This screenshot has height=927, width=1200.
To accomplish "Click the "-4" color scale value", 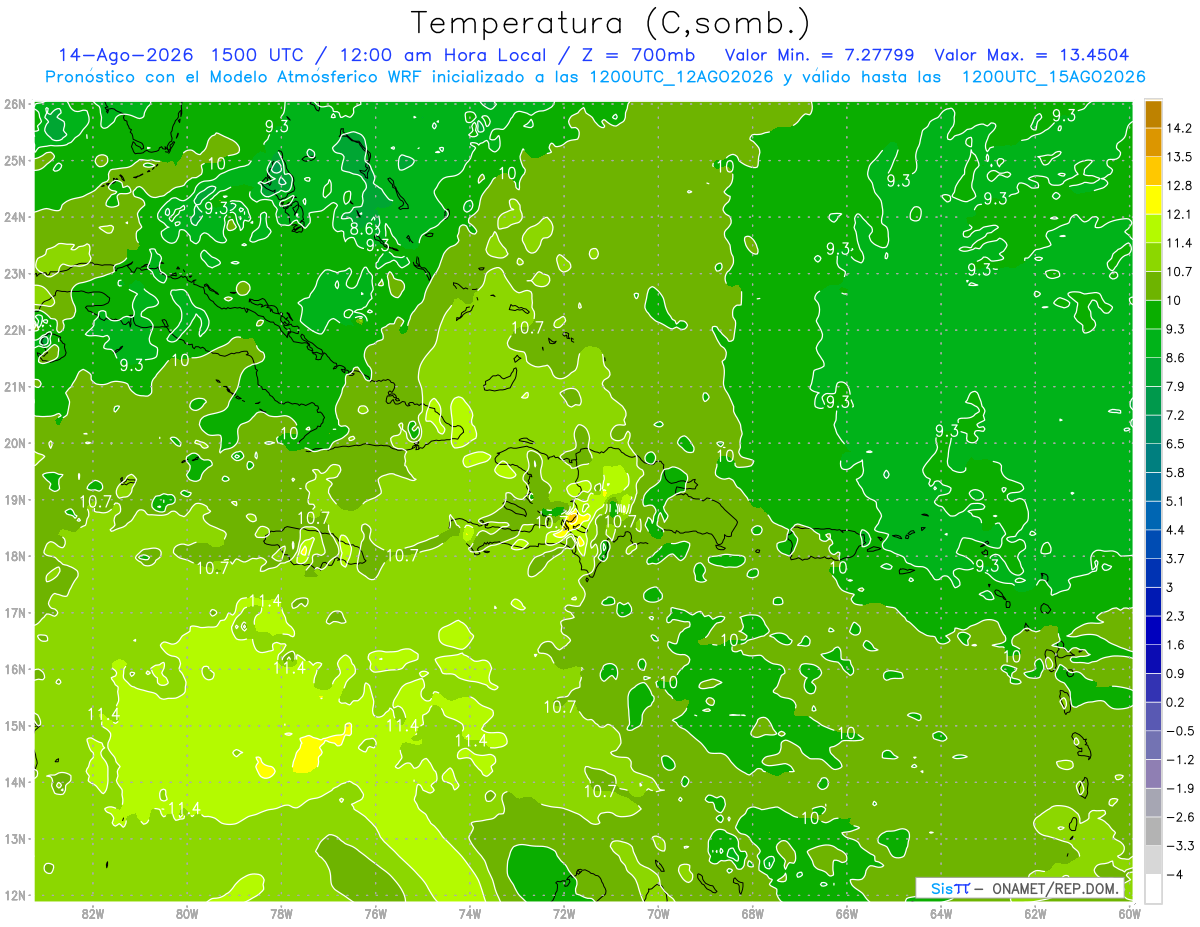I will point(1175,874).
